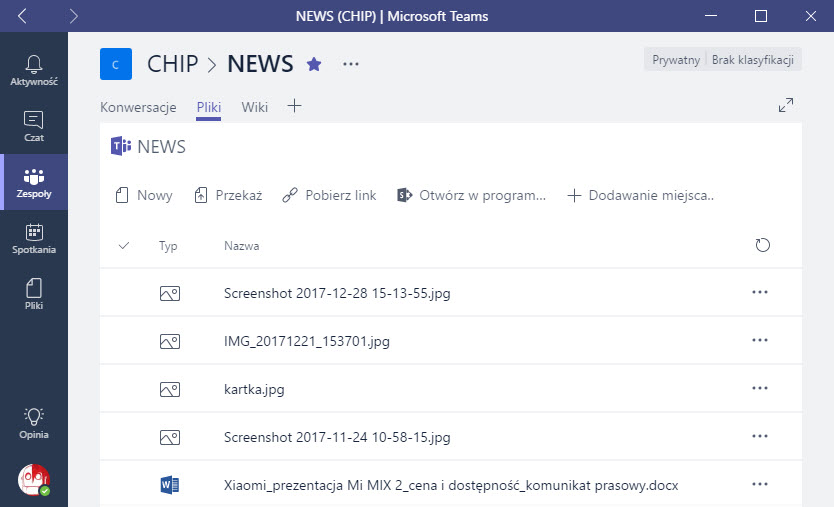This screenshot has width=834, height=507.
Task: Open more options for IMG_20171221_153701.jpg
Action: click(x=760, y=340)
